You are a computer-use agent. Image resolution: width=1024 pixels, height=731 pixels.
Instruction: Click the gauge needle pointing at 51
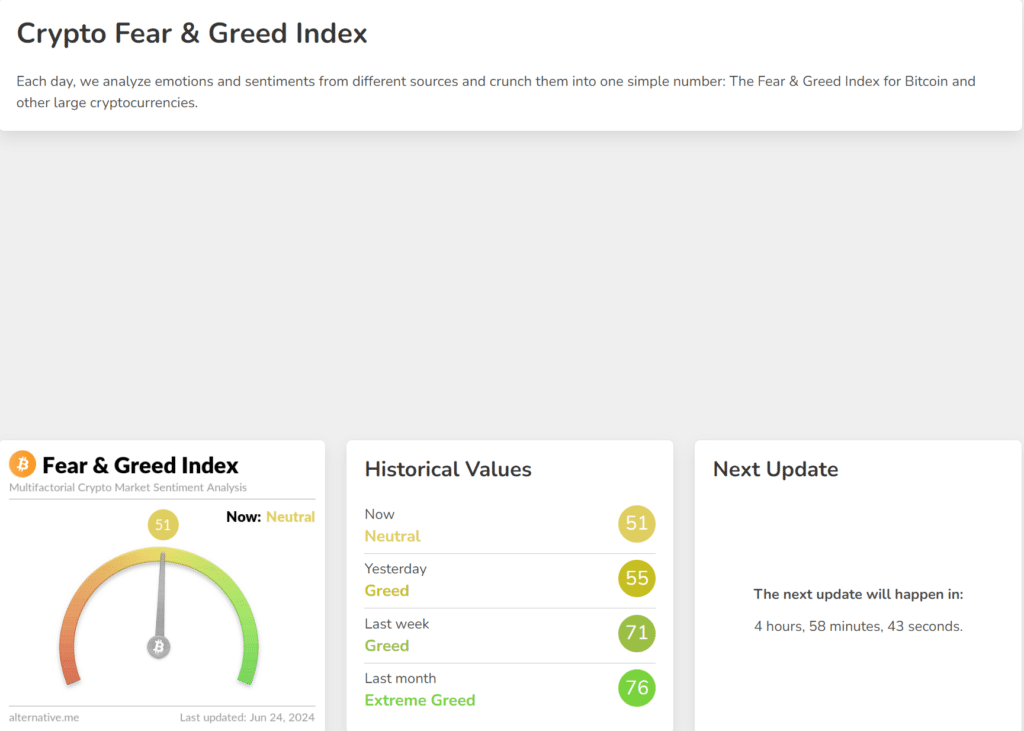[161, 596]
